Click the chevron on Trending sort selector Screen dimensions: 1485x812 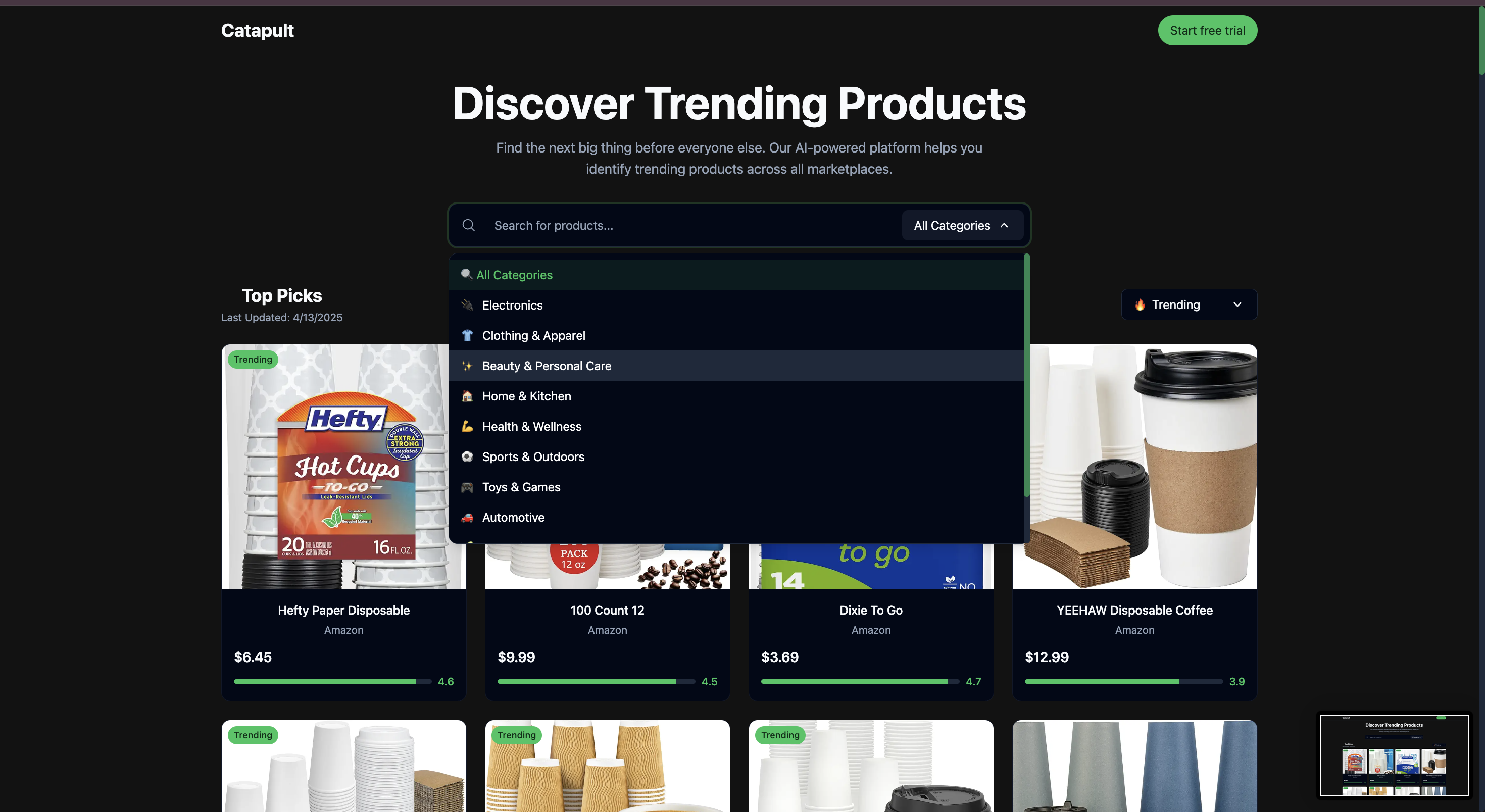(x=1237, y=304)
